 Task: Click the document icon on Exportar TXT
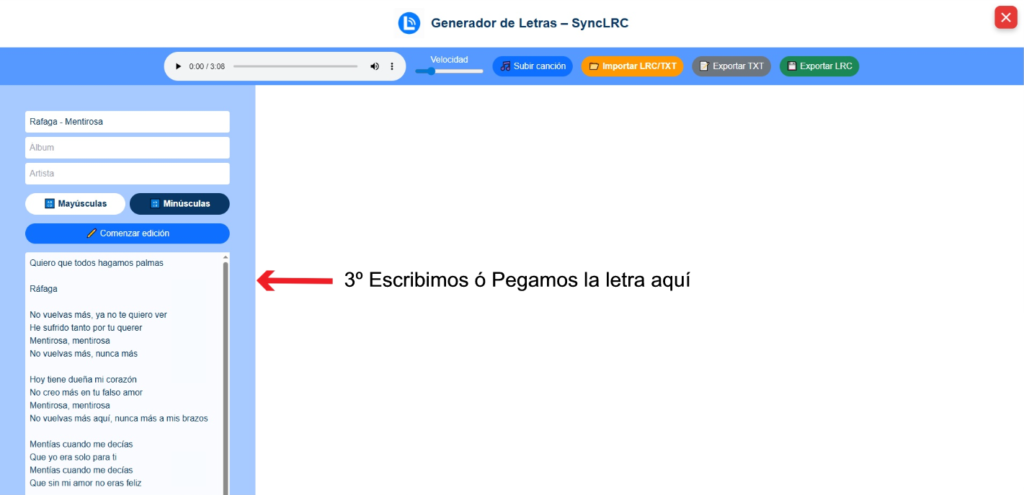pos(705,66)
